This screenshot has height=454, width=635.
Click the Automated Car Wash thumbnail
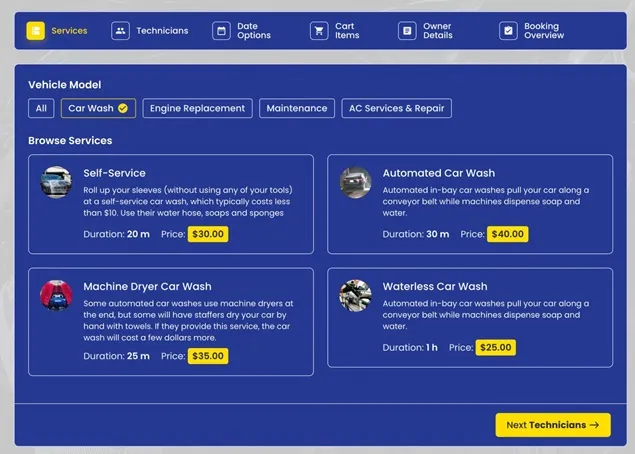tap(355, 182)
